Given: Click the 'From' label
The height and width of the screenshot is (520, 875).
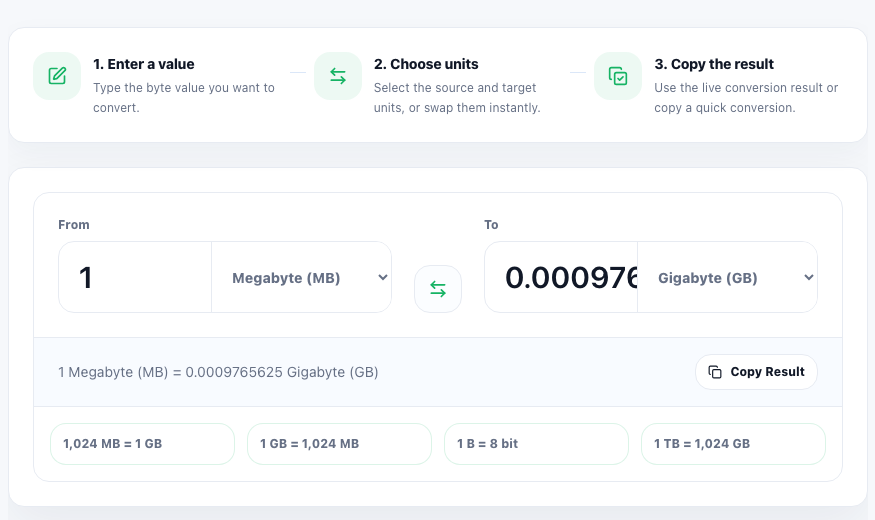Looking at the screenshot, I should (x=74, y=225).
